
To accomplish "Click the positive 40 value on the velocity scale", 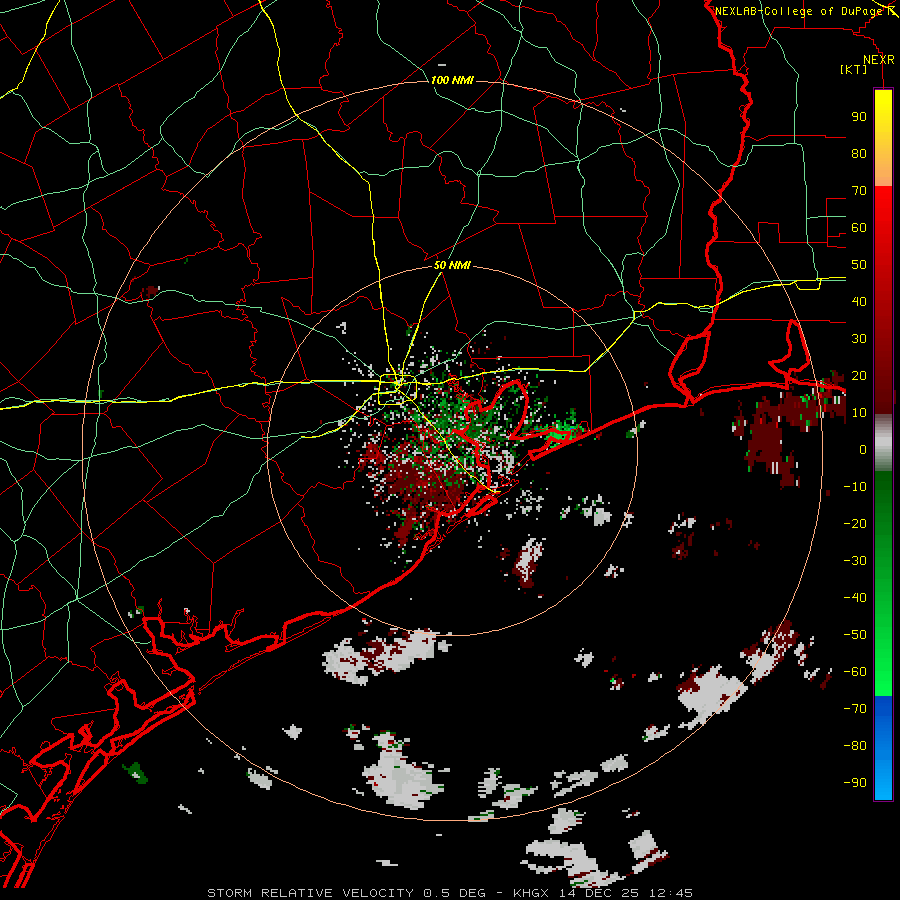I will 859,301.
